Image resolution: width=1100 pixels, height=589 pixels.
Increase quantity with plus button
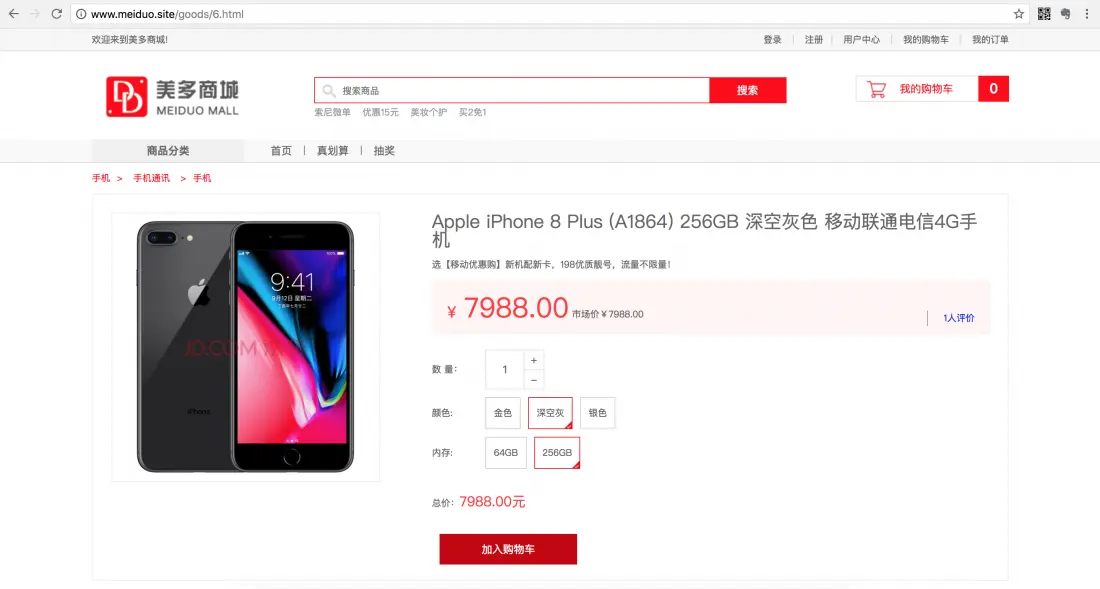coord(534,360)
